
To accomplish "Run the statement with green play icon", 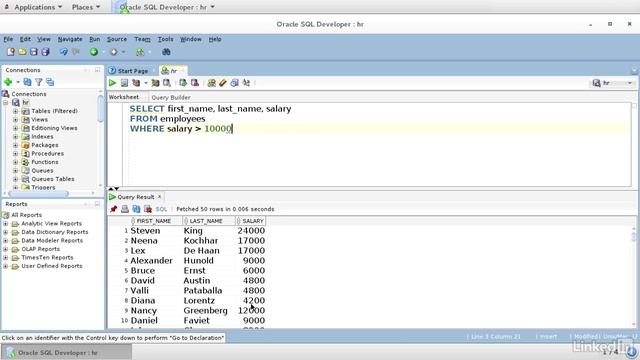I will (x=112, y=83).
